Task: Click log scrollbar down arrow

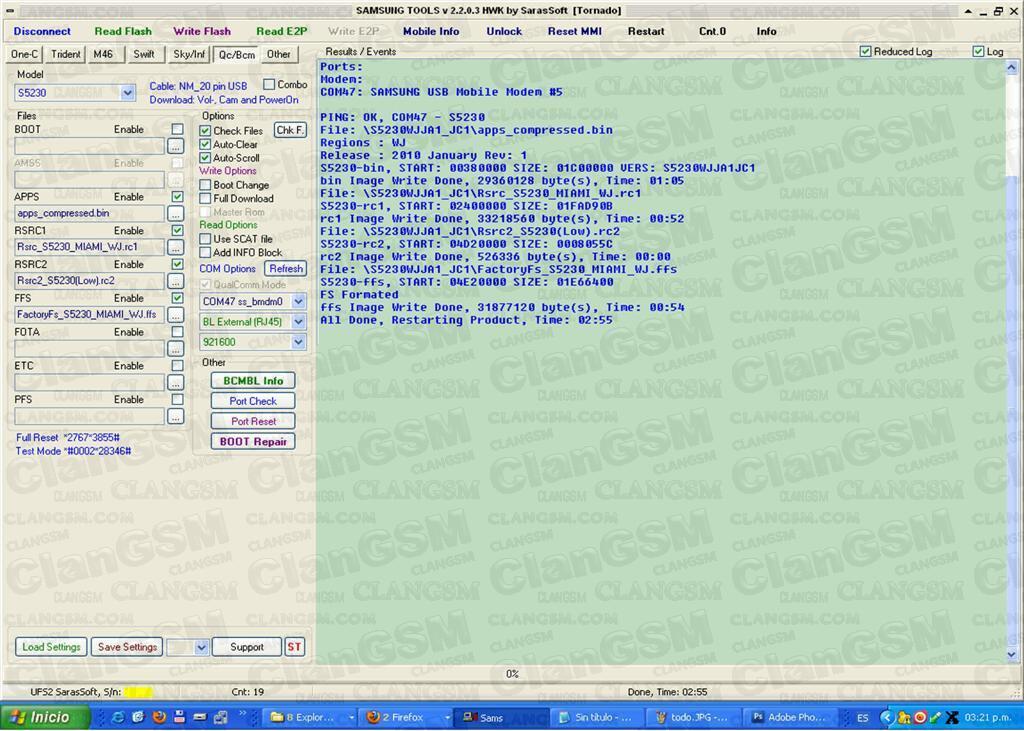Action: pyautogui.click(x=1011, y=654)
